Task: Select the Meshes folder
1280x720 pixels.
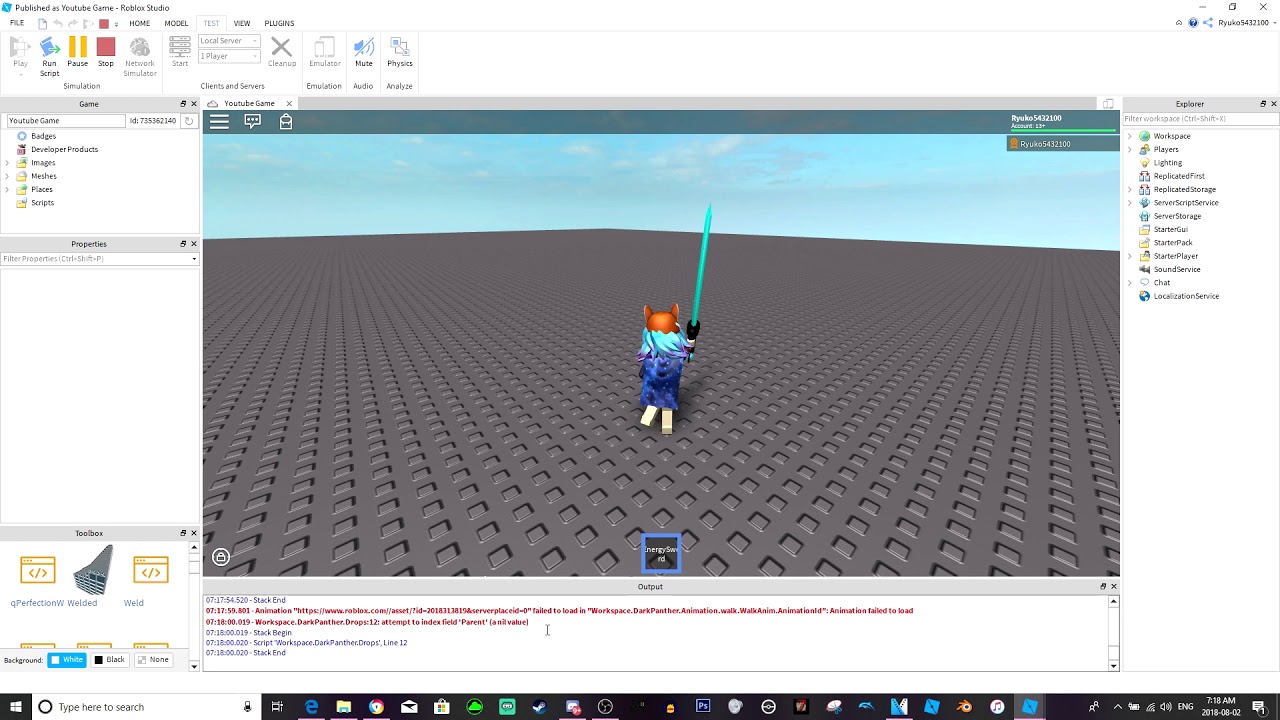Action: (x=43, y=176)
